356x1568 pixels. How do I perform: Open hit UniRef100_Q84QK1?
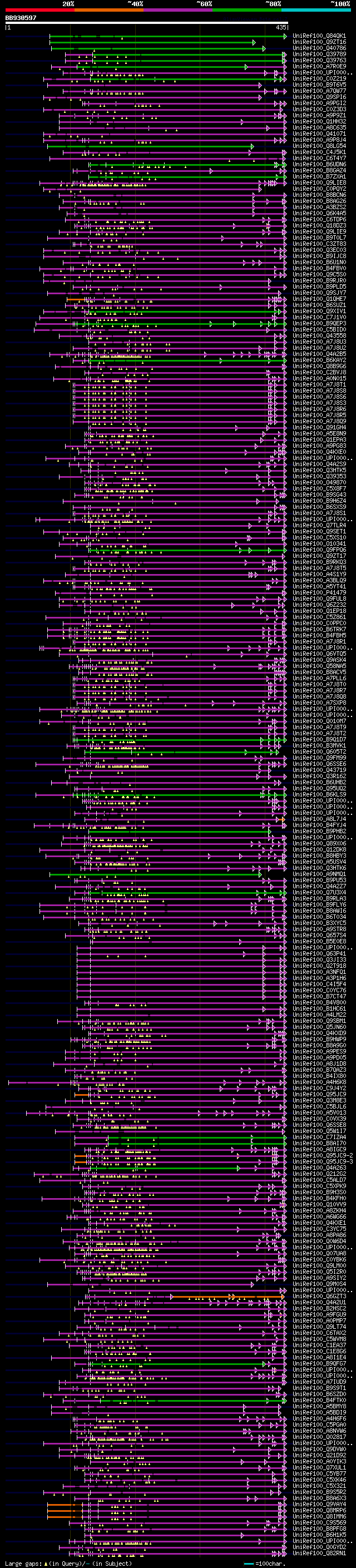click(x=319, y=36)
